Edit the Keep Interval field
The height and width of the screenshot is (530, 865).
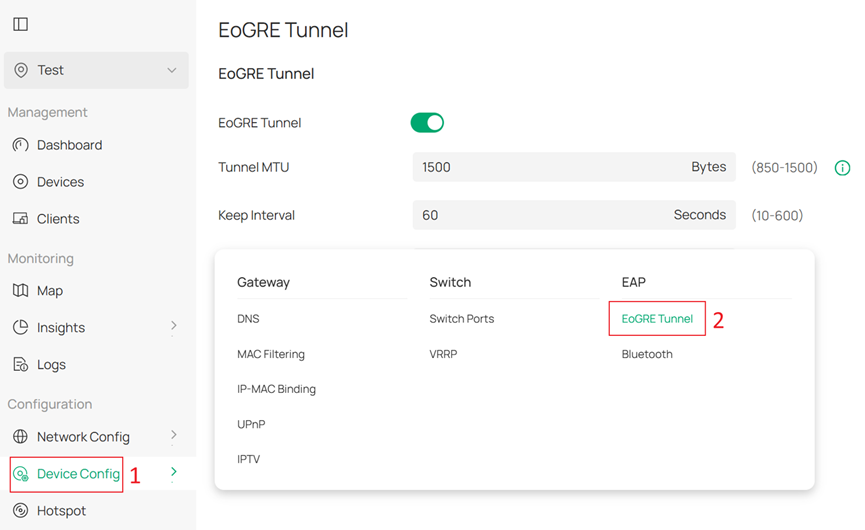[x=574, y=215]
